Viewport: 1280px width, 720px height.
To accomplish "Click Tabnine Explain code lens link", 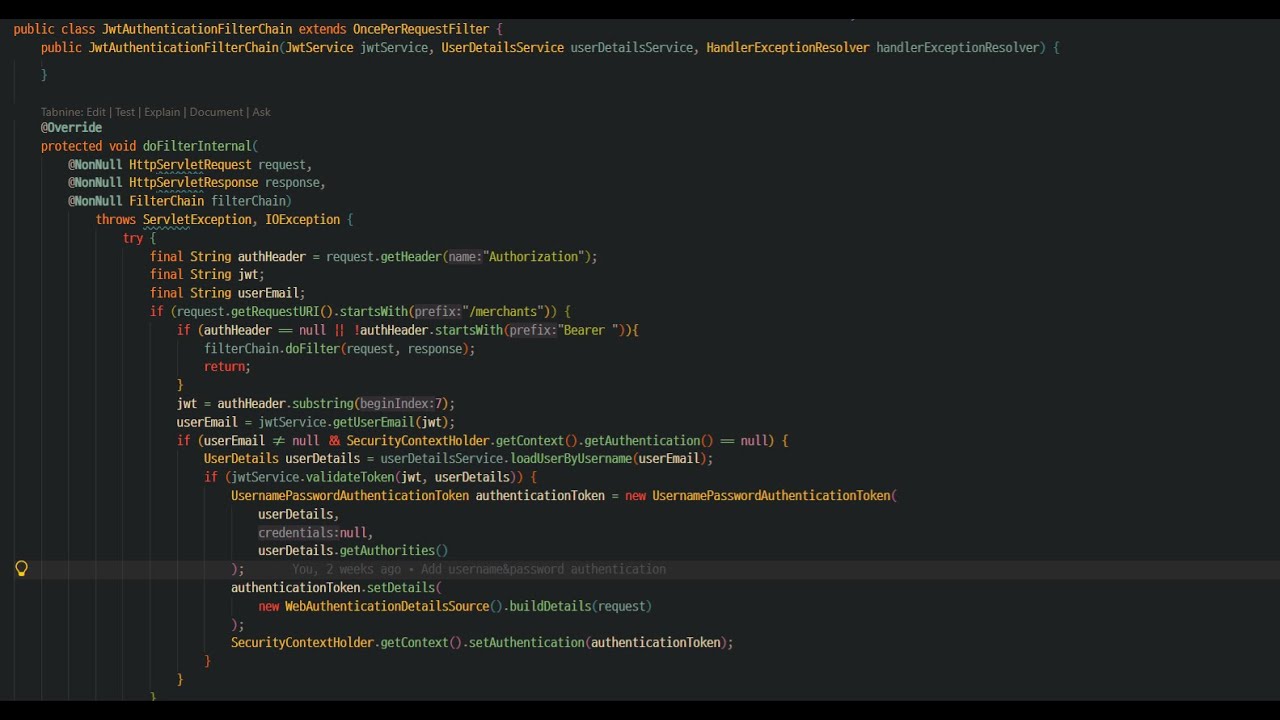I will 162,112.
